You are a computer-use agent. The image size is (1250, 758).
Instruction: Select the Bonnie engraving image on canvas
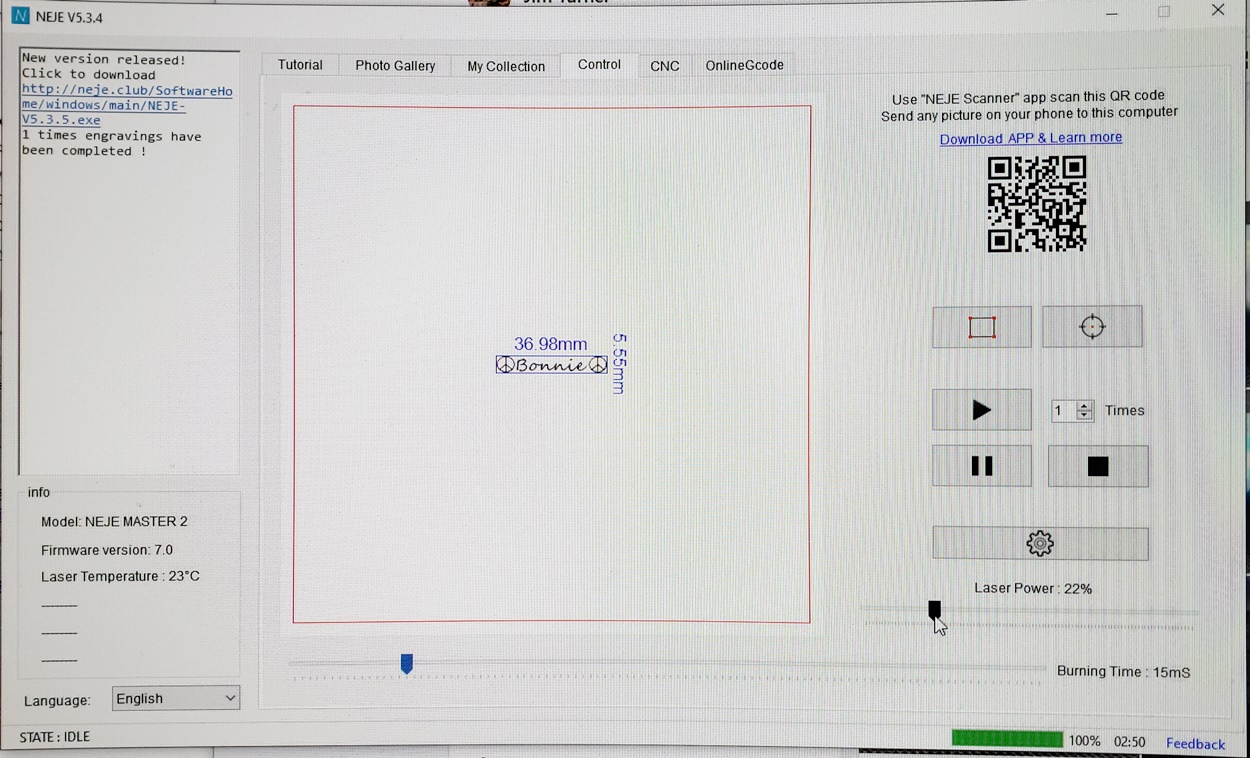tap(551, 366)
